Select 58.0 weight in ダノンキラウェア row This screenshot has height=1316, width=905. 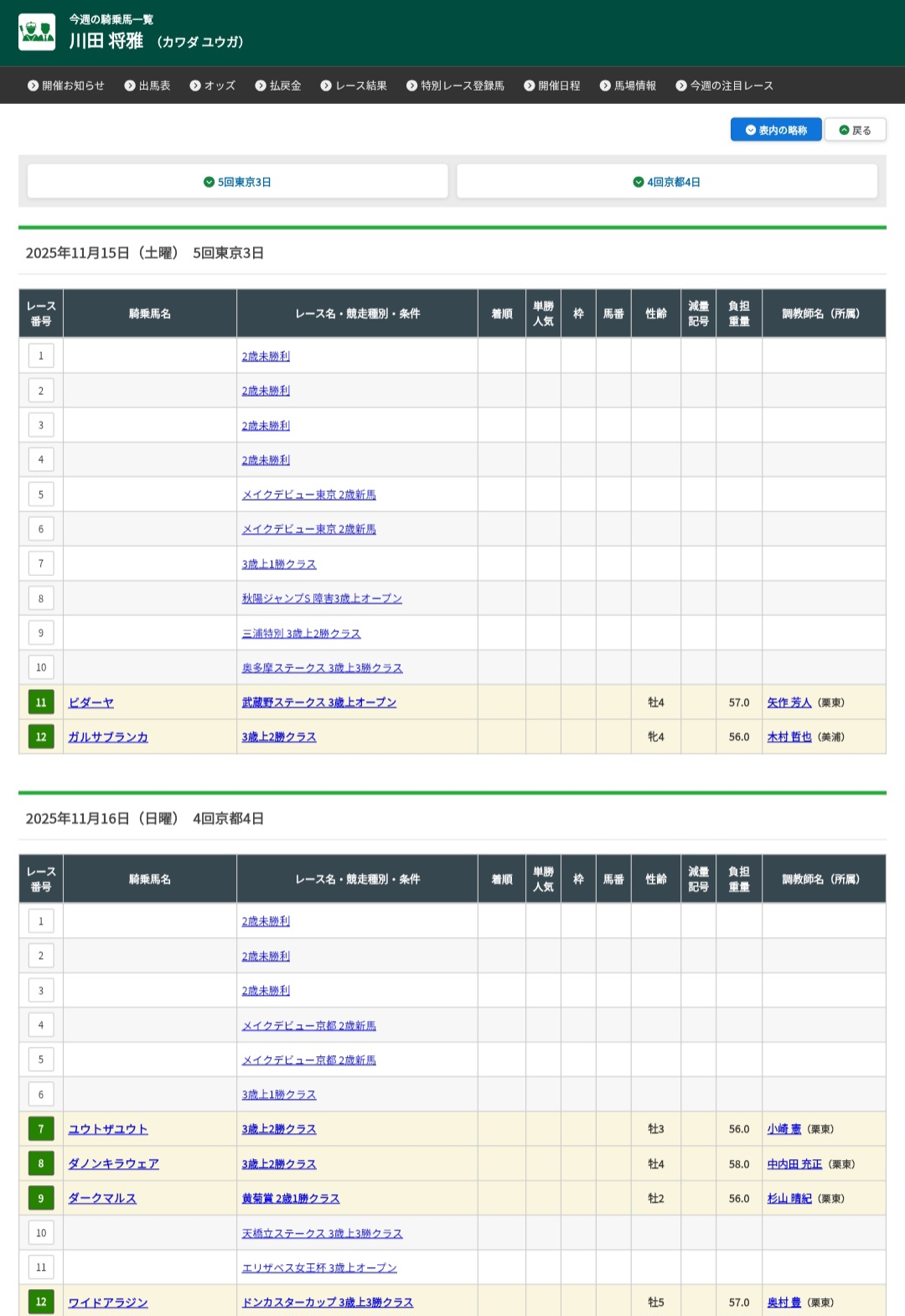coord(739,1163)
